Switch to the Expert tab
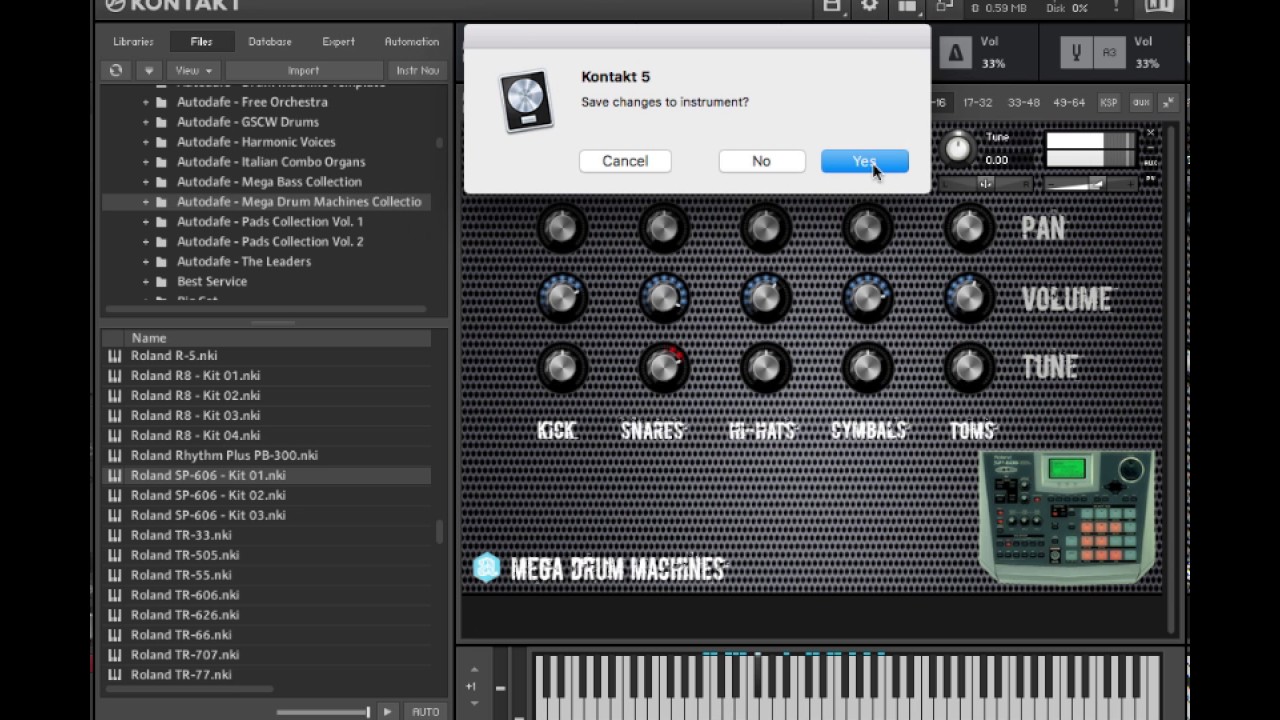Viewport: 1280px width, 720px height. [338, 42]
